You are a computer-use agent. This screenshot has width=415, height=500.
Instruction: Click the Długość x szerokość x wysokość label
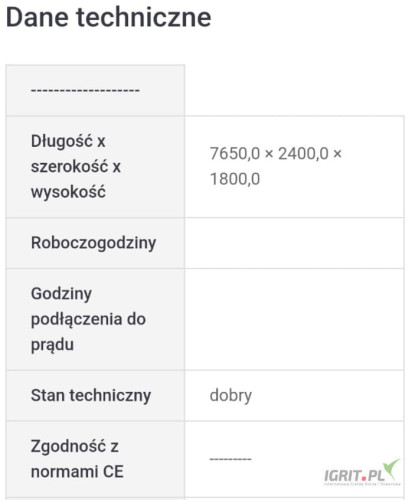76,166
